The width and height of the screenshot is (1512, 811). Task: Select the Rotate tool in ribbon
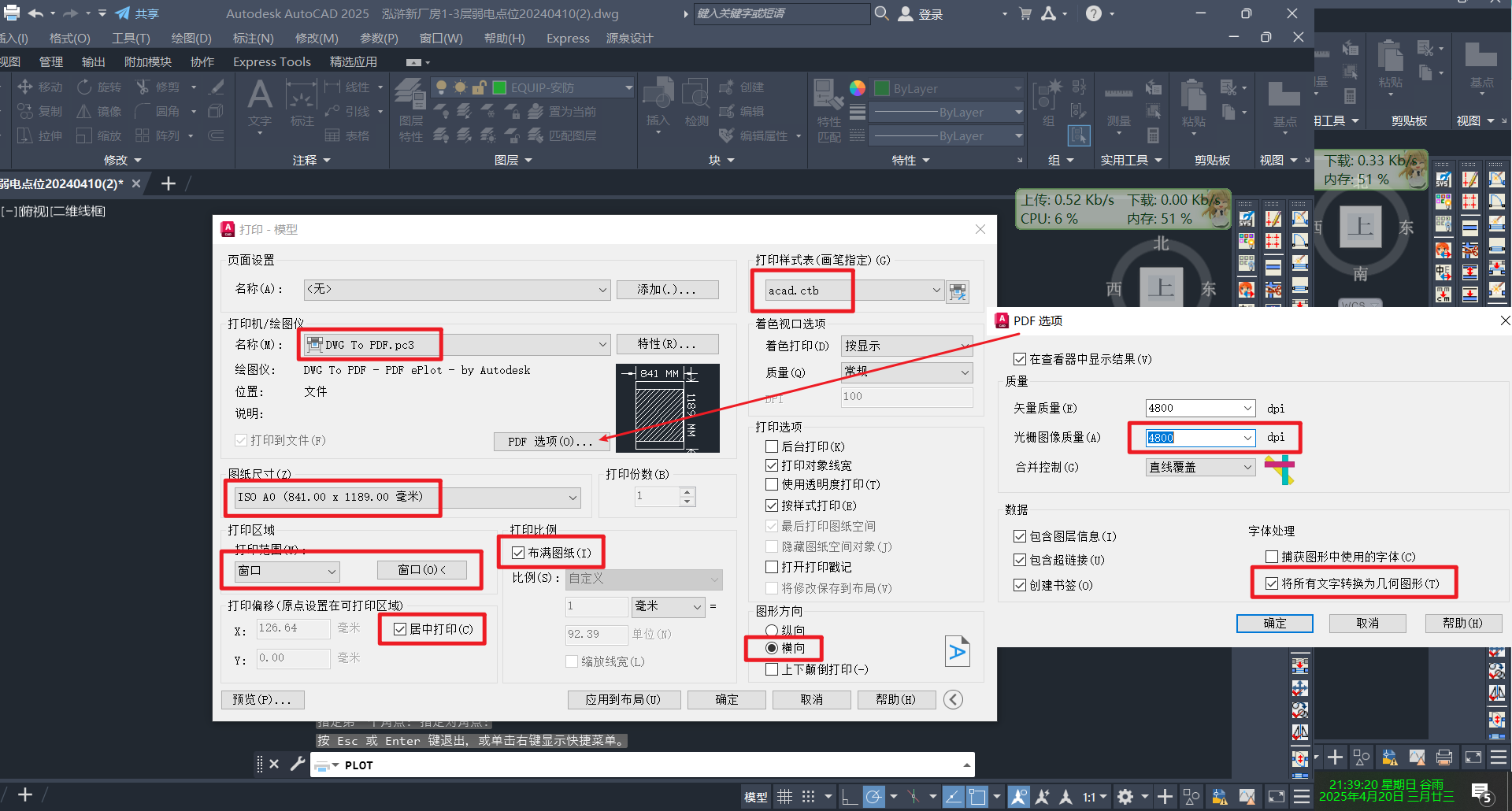click(x=99, y=87)
